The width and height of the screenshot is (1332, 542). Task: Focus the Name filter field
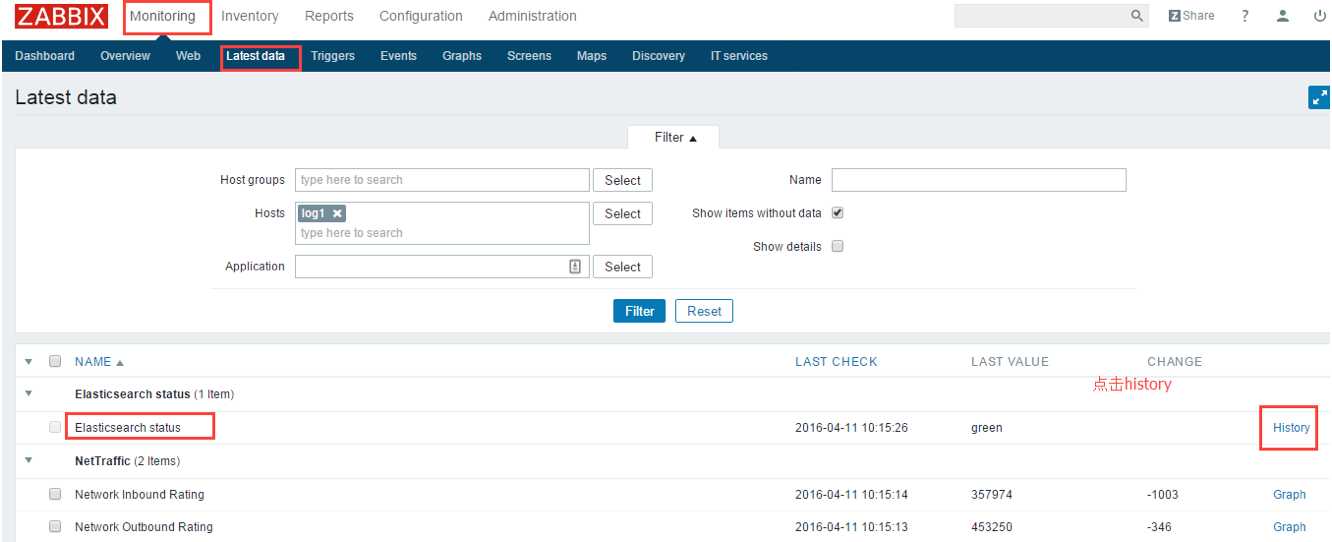point(979,180)
